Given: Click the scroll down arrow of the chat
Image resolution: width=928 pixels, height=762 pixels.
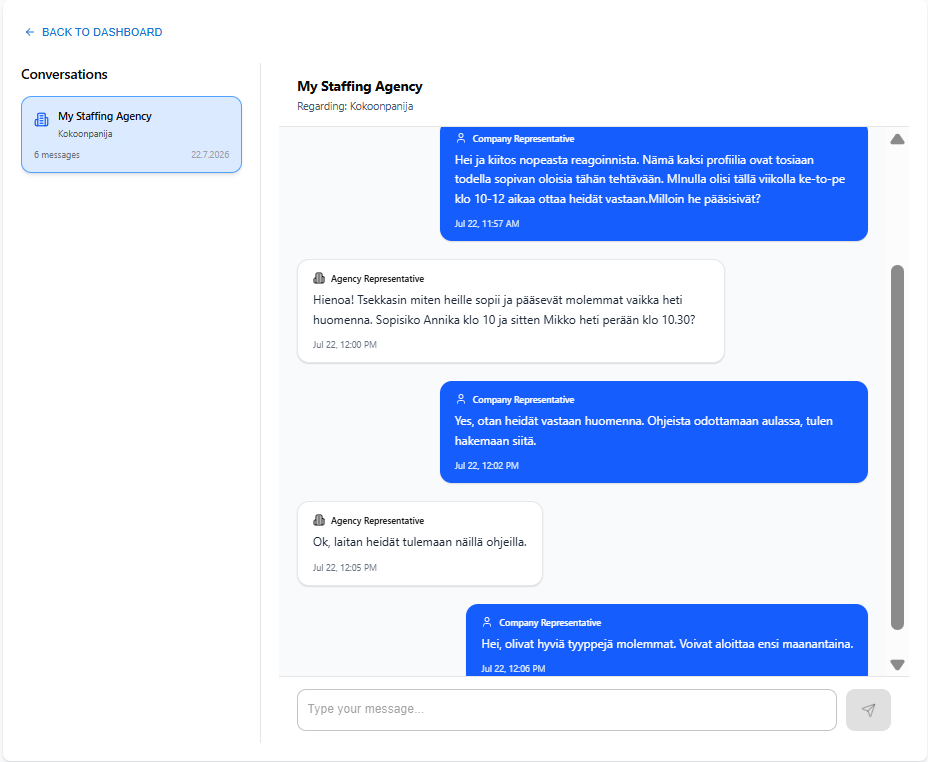Looking at the screenshot, I should [897, 665].
